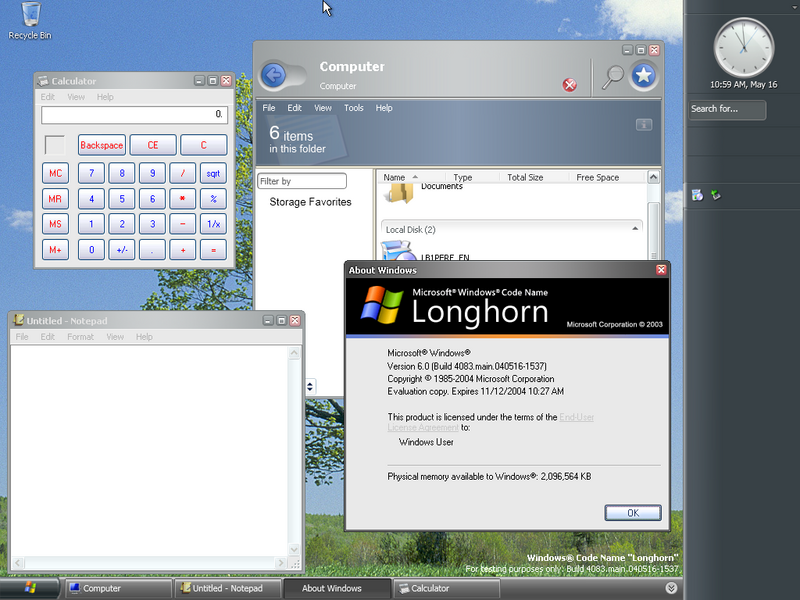Viewport: 800px width, 600px height.
Task: Click the calculator display field
Action: coord(134,114)
